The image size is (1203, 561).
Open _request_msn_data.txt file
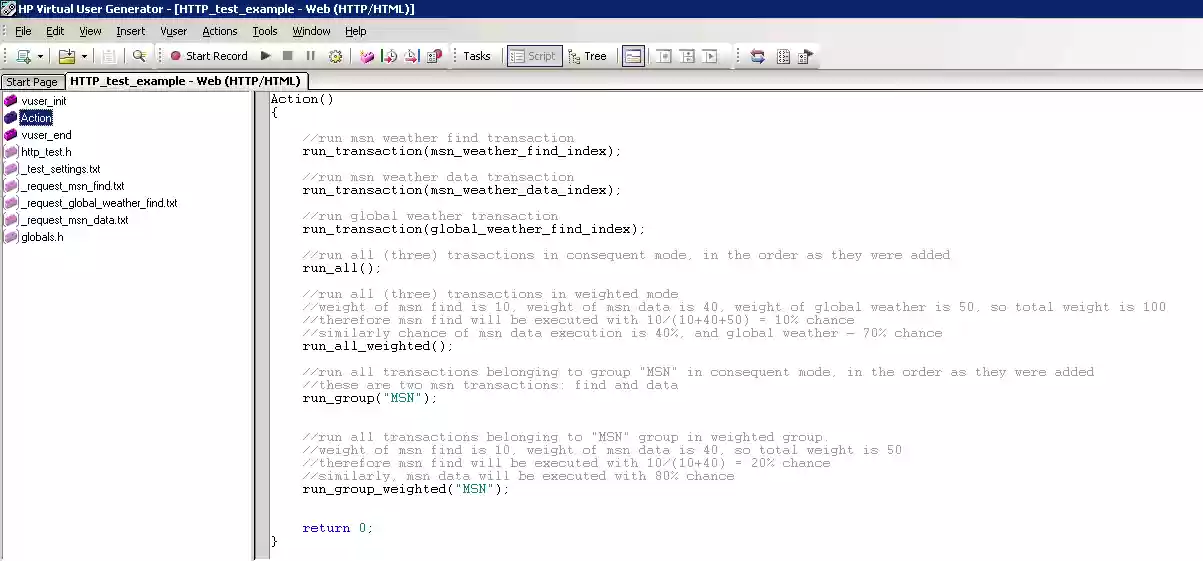(x=74, y=220)
